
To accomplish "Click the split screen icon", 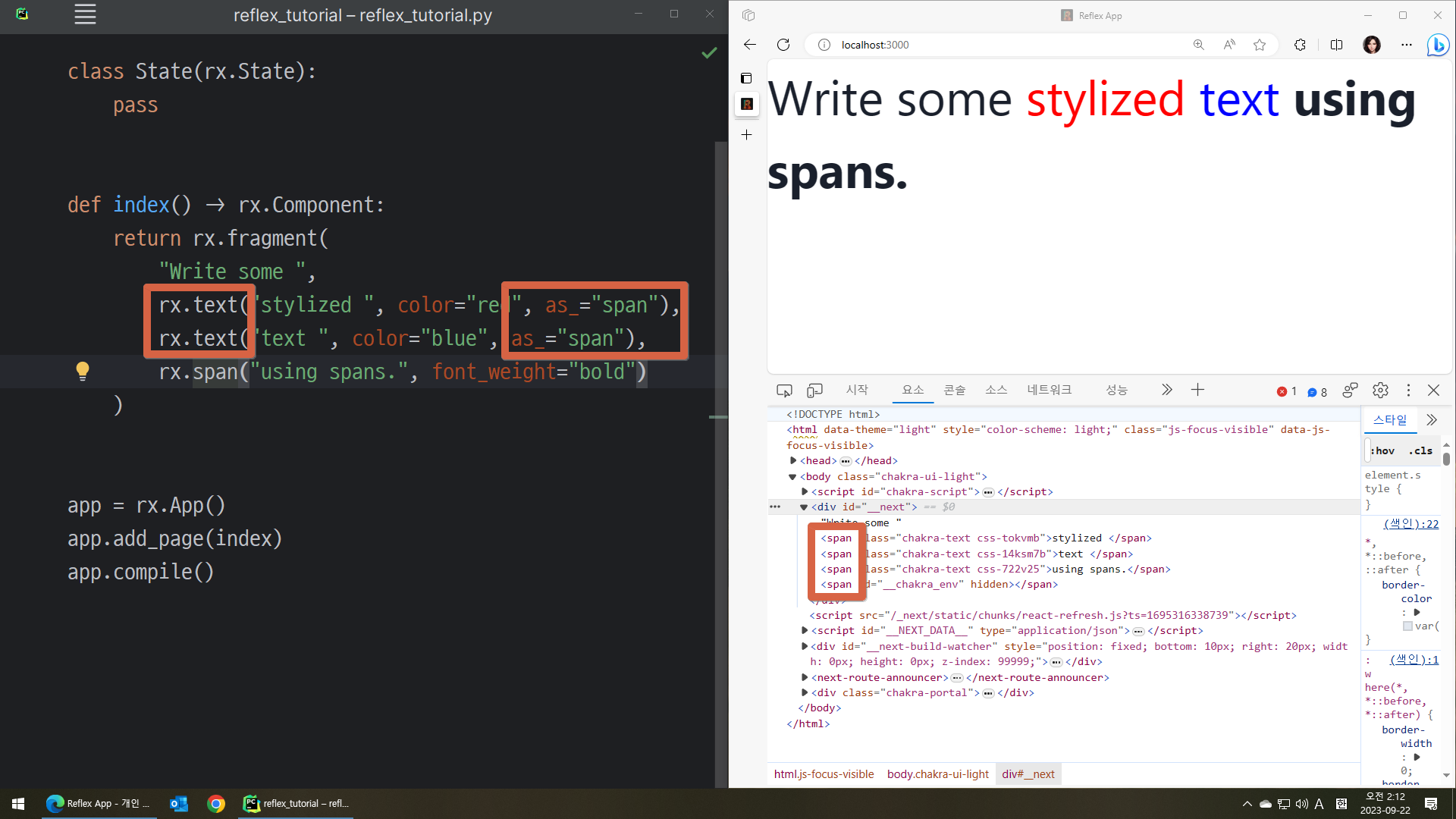I will point(1336,45).
